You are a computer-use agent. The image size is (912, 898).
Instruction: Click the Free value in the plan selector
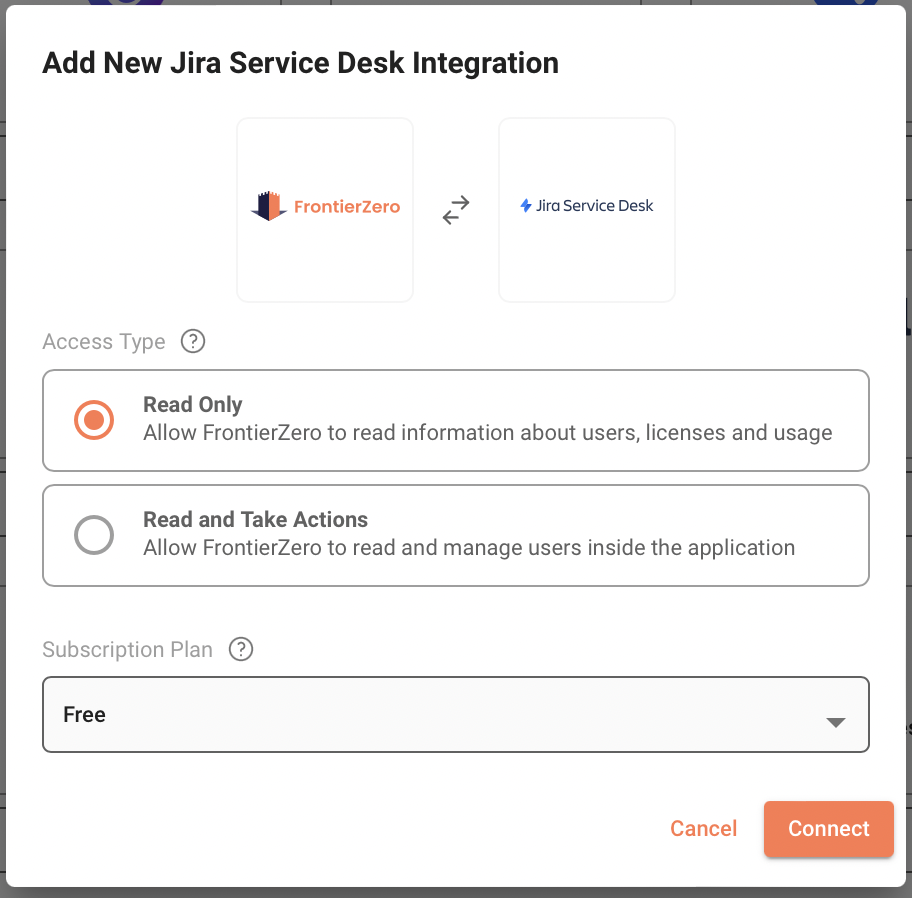(85, 715)
